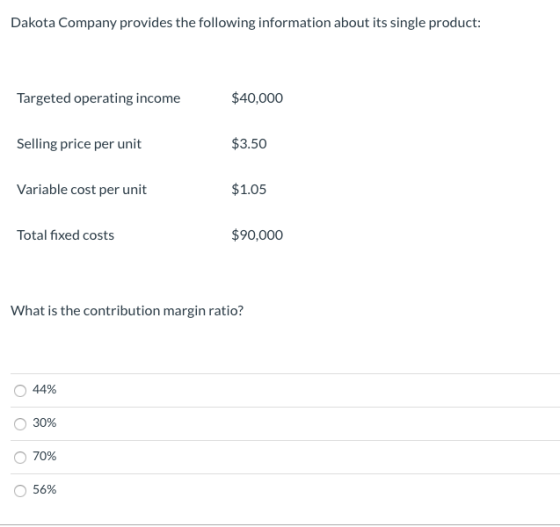The height and width of the screenshot is (527, 560).
Task: Mark 56% as the answer
Action: point(20,491)
